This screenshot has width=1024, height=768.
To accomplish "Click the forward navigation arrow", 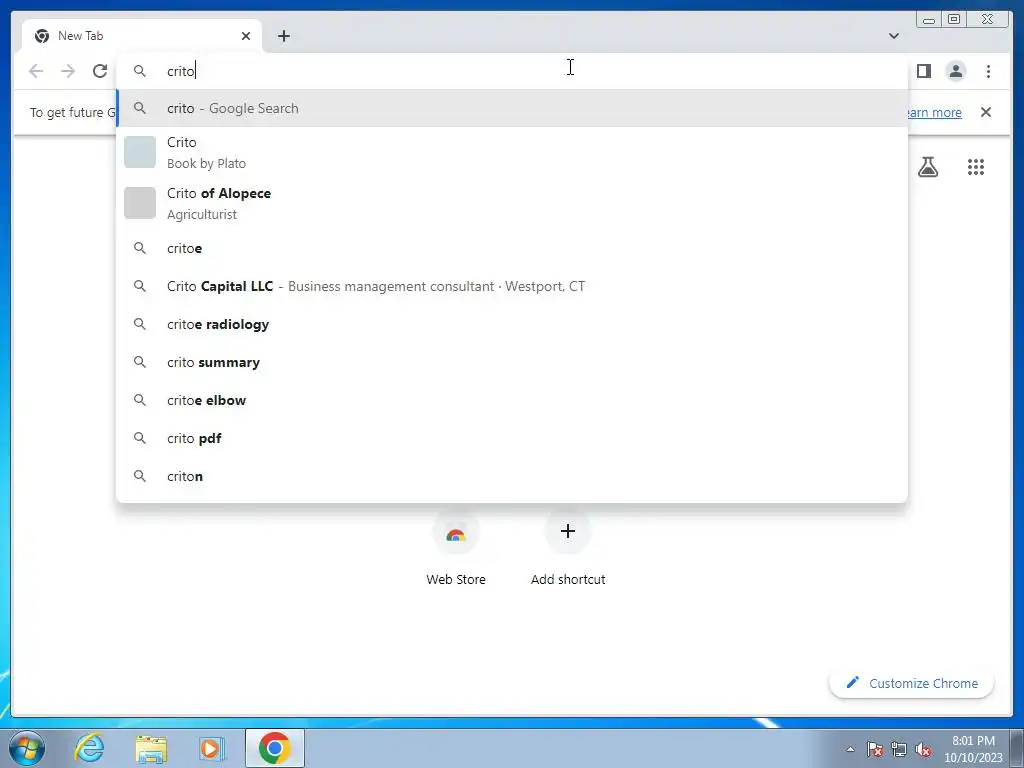I will [x=68, y=71].
